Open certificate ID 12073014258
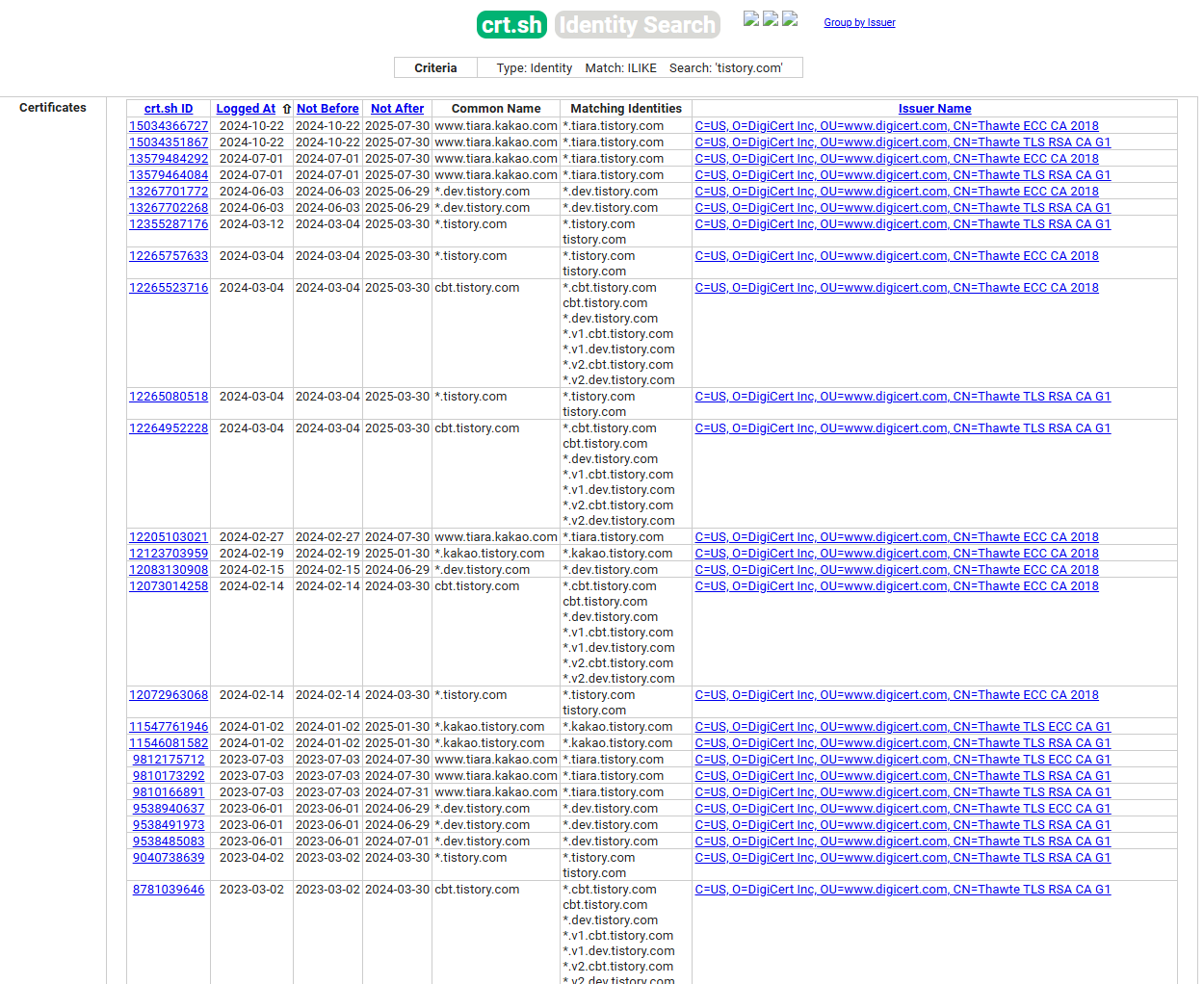1204x984 pixels. point(169,586)
